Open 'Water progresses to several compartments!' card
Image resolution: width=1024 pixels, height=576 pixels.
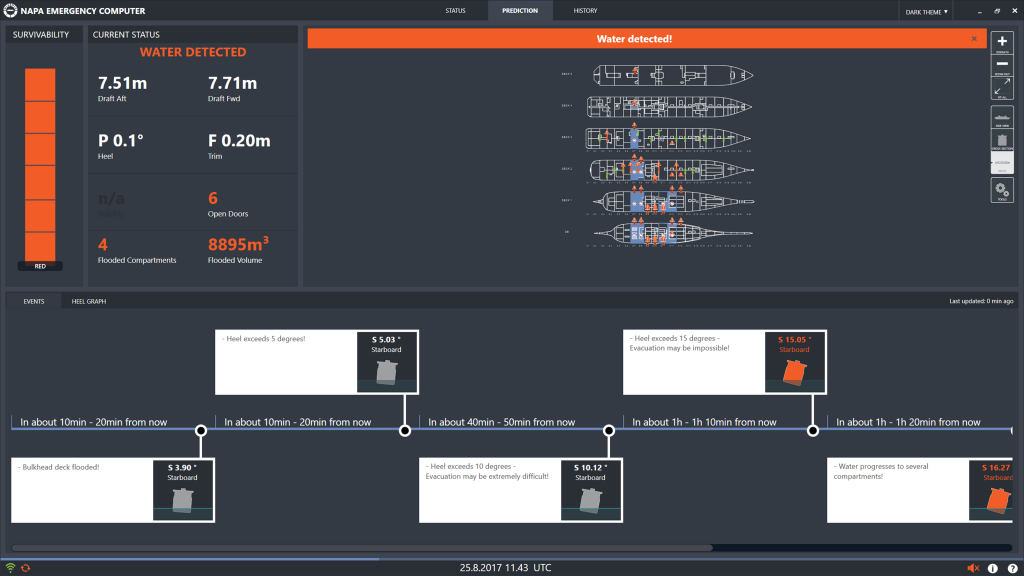[920, 490]
